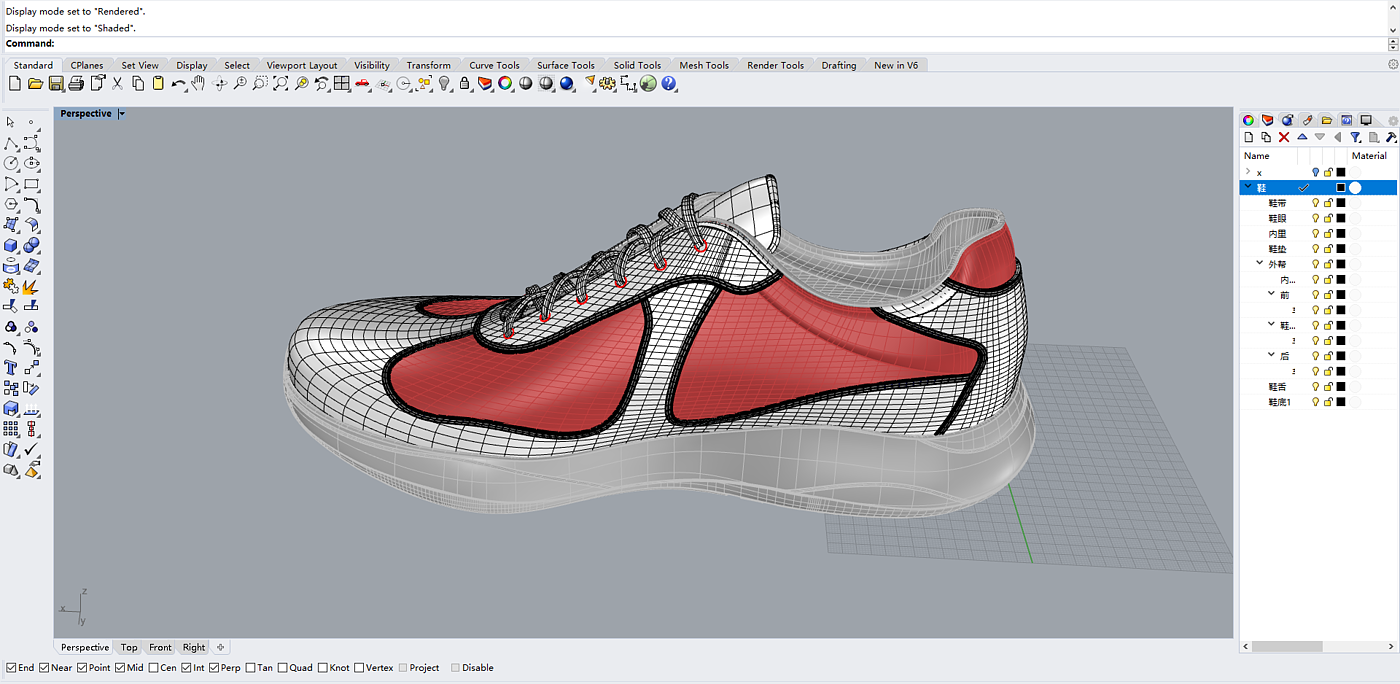The image size is (1400, 684).
Task: Select the Circle tool in left sidebar
Action: pos(11,163)
